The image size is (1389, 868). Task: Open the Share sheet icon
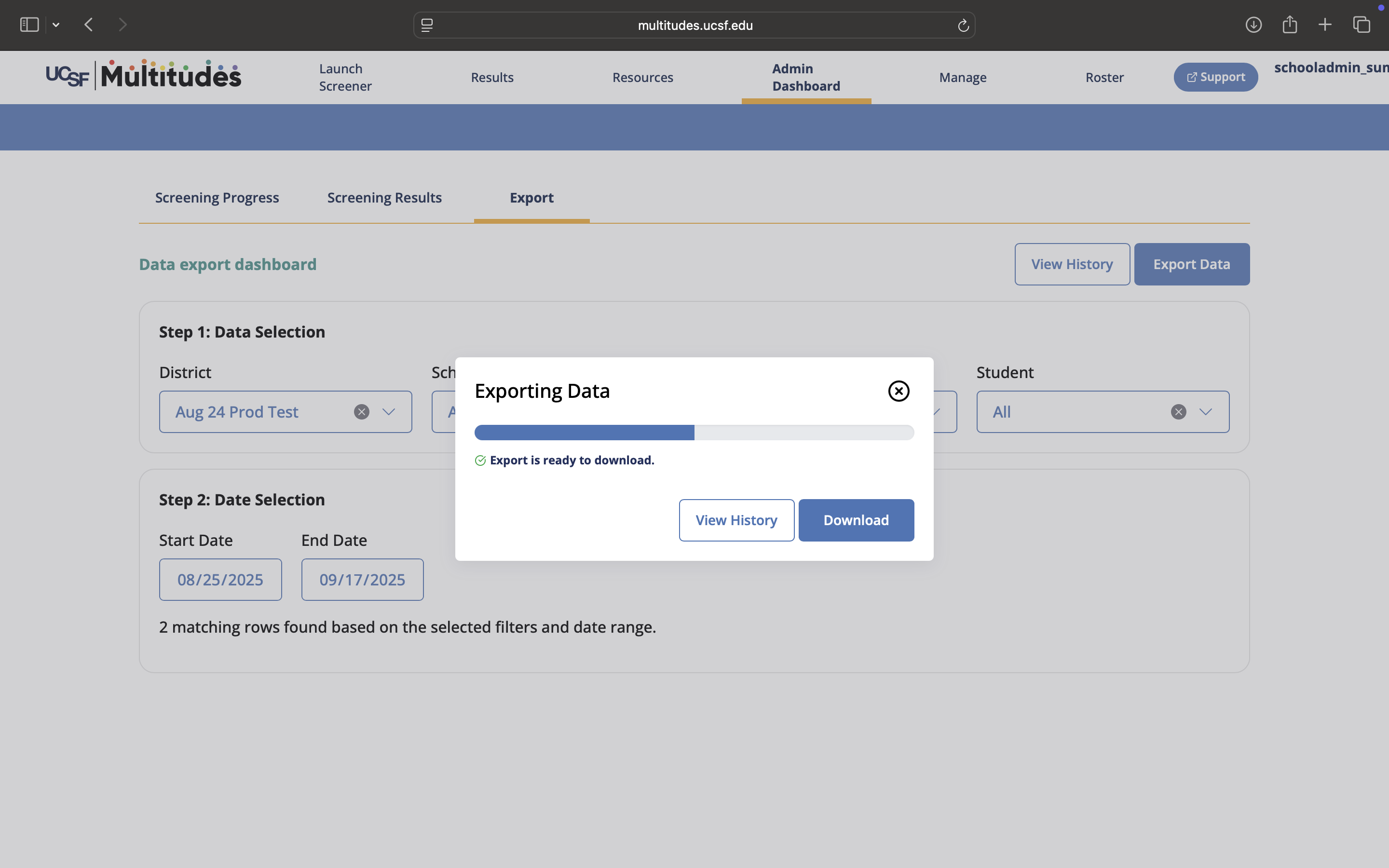point(1290,25)
